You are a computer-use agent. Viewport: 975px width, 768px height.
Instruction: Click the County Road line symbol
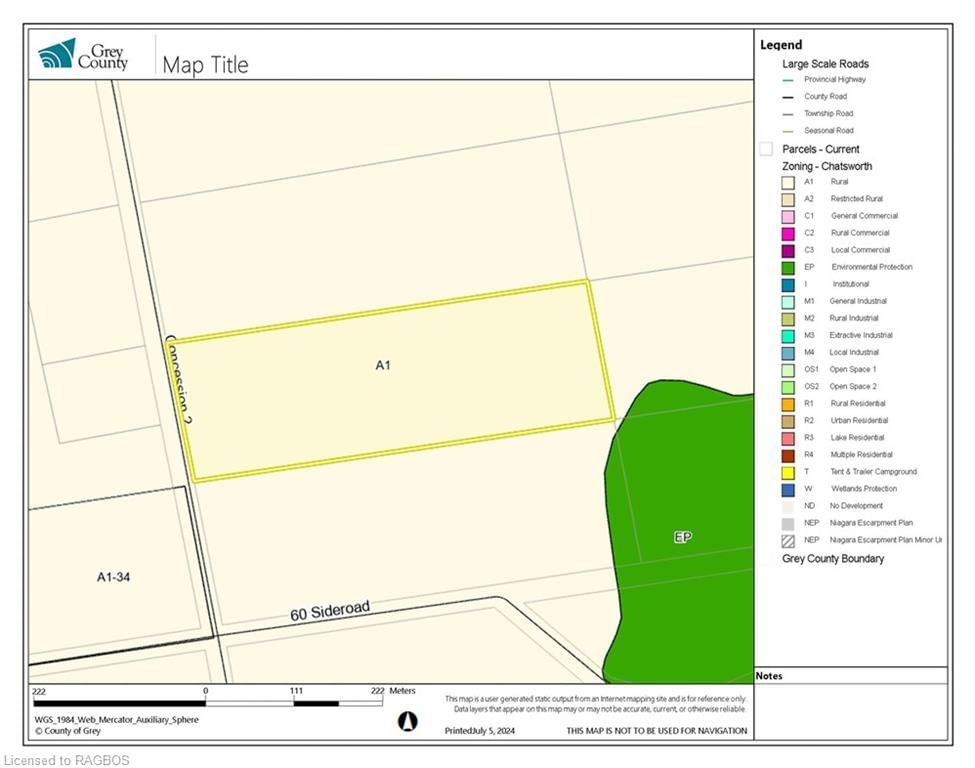(788, 97)
